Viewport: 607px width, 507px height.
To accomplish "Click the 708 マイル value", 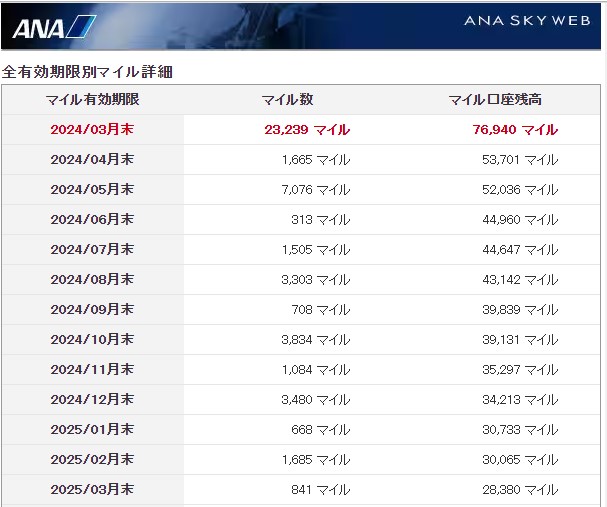I will point(320,310).
